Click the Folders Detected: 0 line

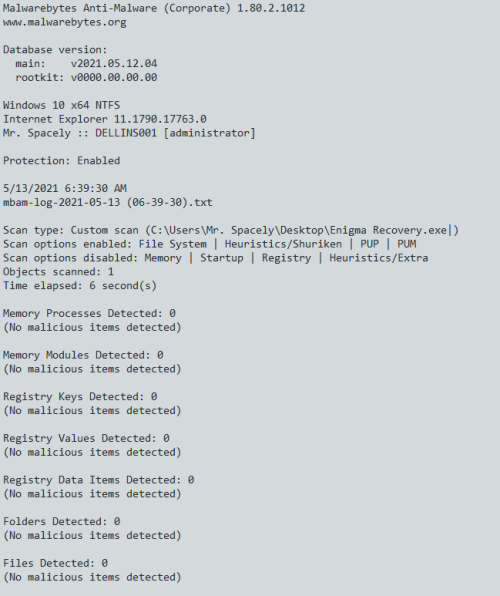point(62,522)
